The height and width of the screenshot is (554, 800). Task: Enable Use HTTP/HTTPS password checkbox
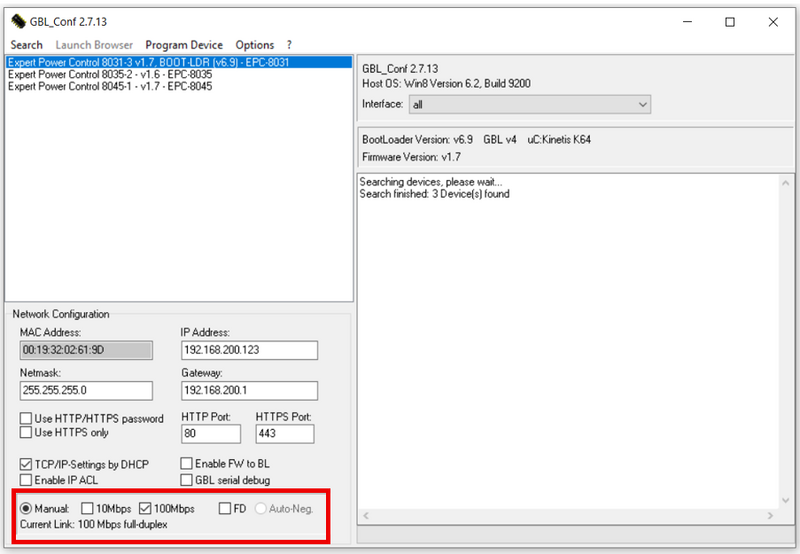26,419
